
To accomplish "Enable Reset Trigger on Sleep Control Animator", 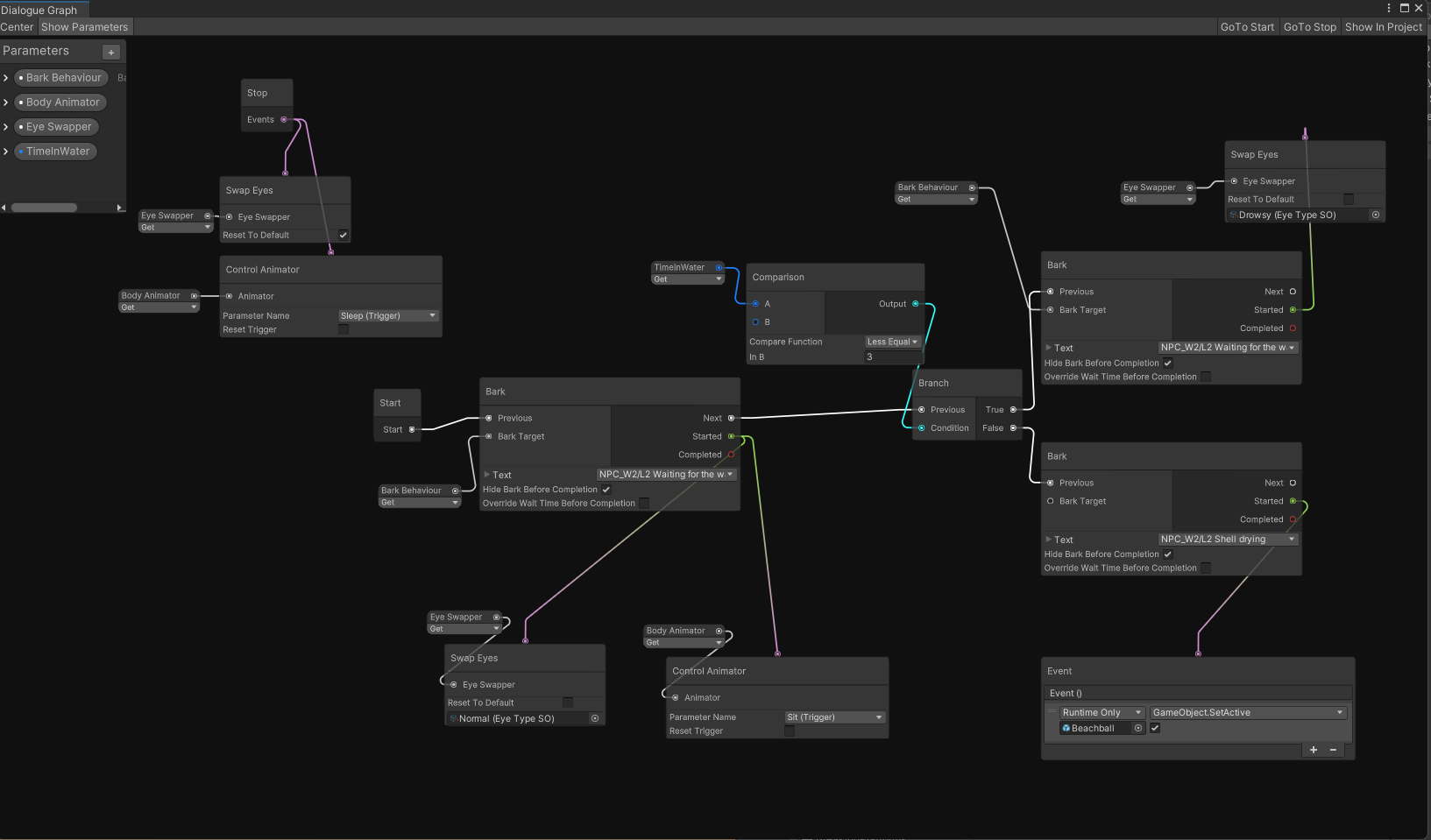I will click(344, 329).
